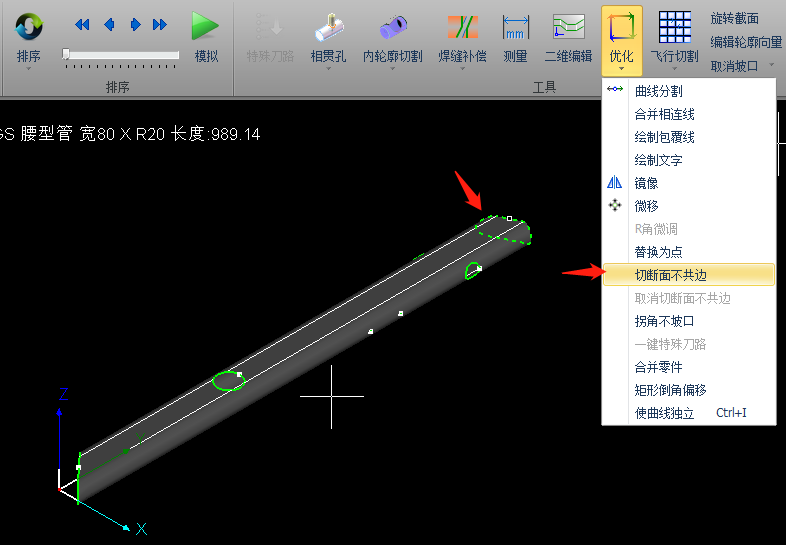Screen dimensions: 786x545
Task: Select 镜像 mirror in the menu
Action: point(646,183)
